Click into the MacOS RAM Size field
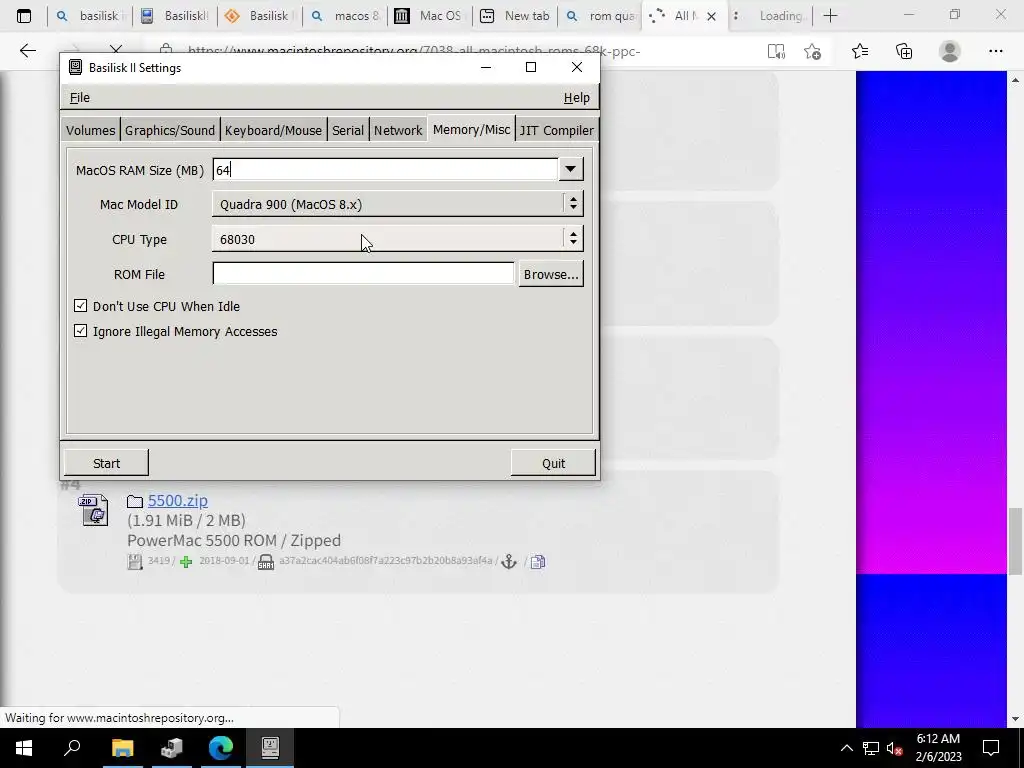 click(385, 170)
